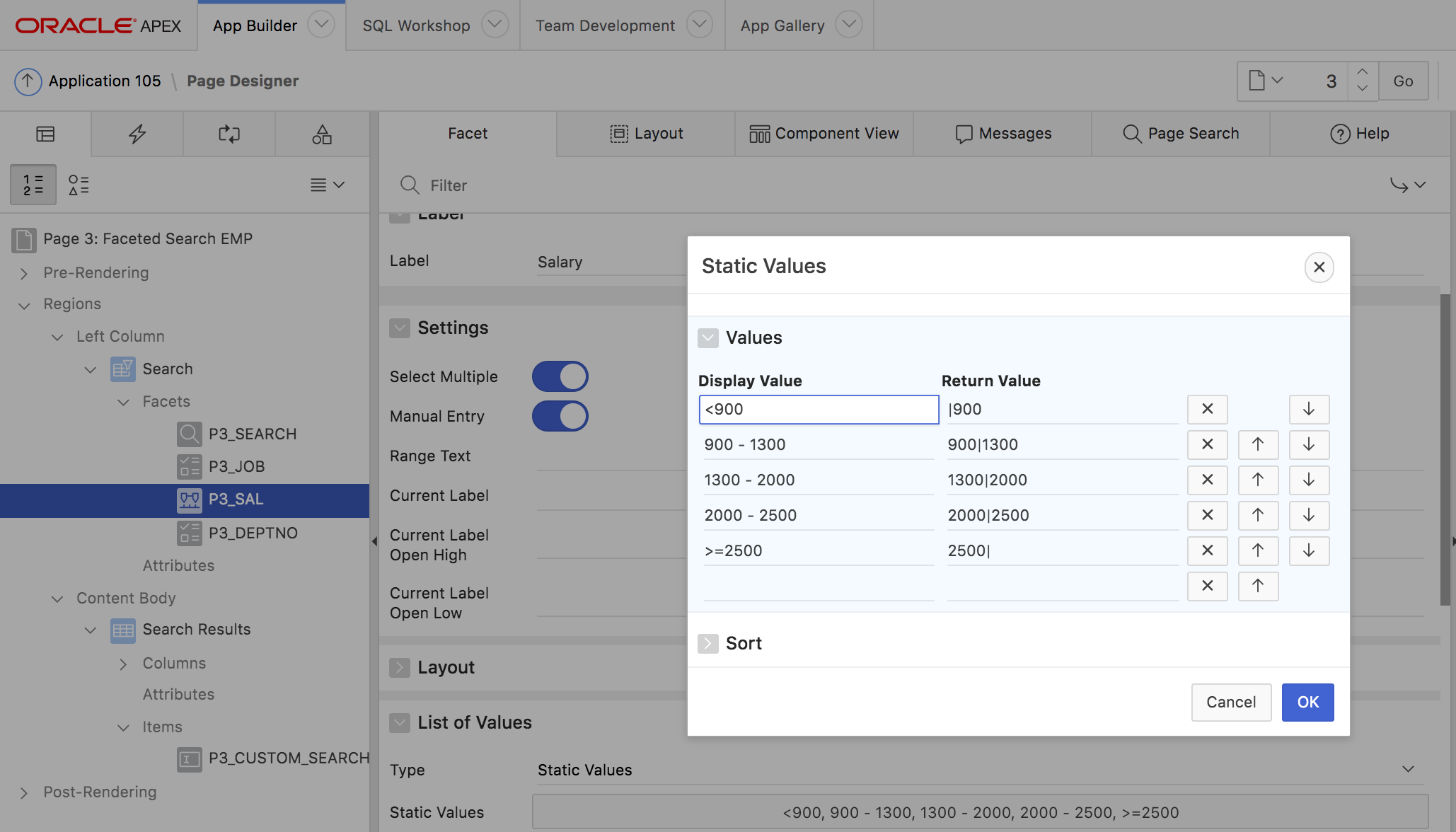
Task: Toggle off Select Multiple switch
Action: [560, 376]
